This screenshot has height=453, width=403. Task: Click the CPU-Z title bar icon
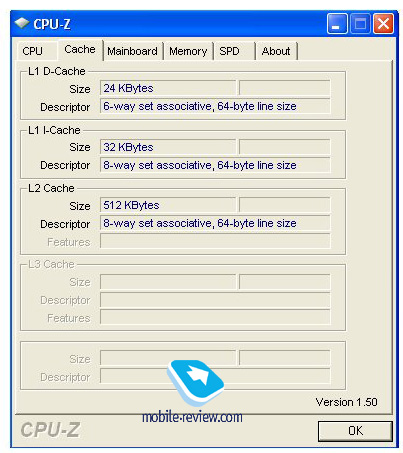22,23
